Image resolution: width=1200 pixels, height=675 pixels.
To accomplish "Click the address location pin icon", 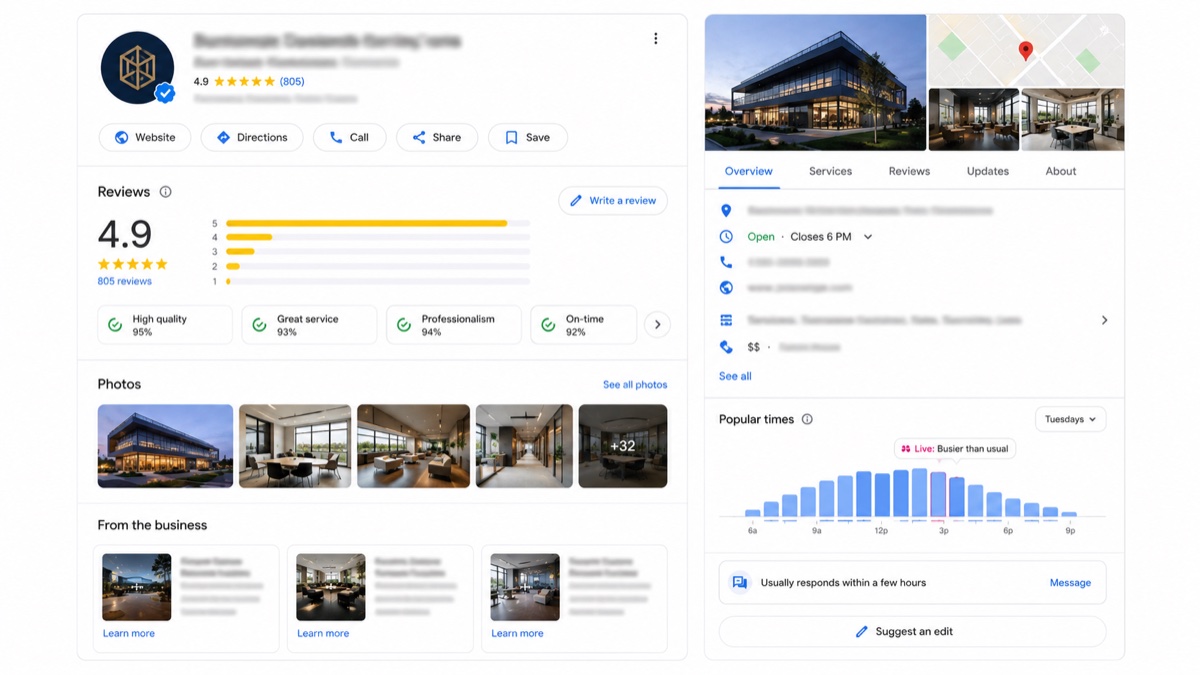I will pos(726,211).
